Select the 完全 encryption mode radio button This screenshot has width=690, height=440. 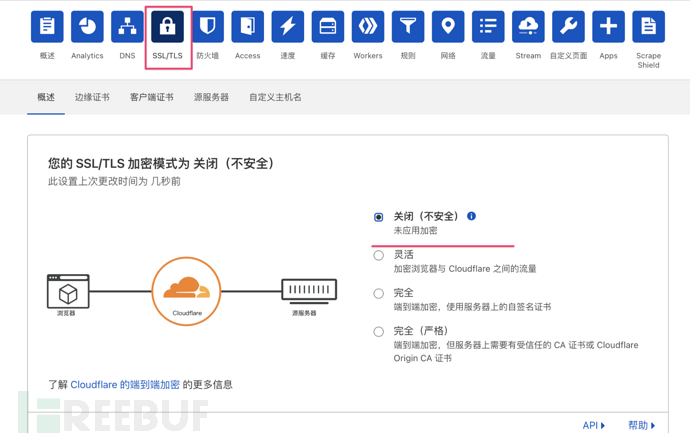tap(378, 293)
